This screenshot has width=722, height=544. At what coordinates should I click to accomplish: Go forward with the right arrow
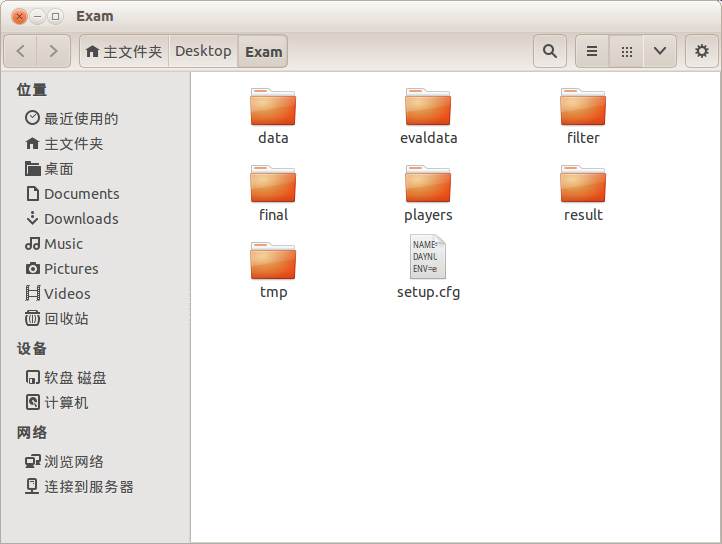tap(54, 51)
